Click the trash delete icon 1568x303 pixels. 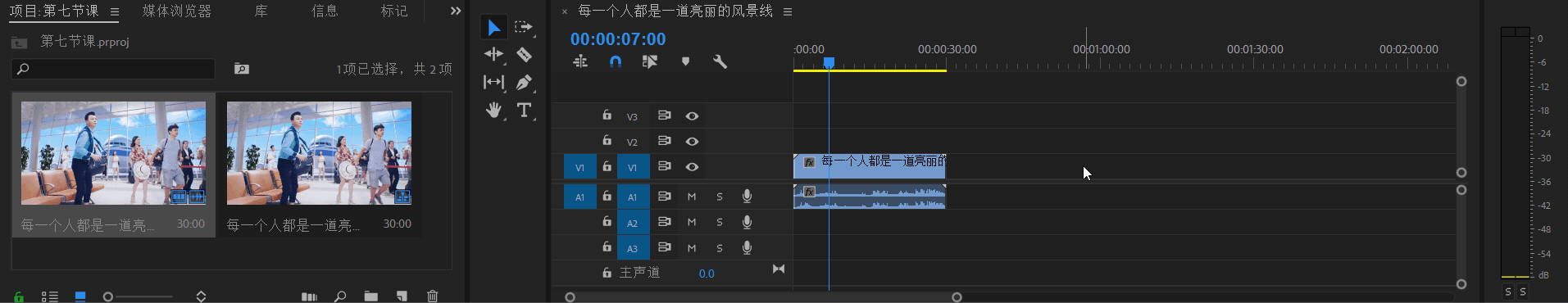pyautogui.click(x=433, y=296)
